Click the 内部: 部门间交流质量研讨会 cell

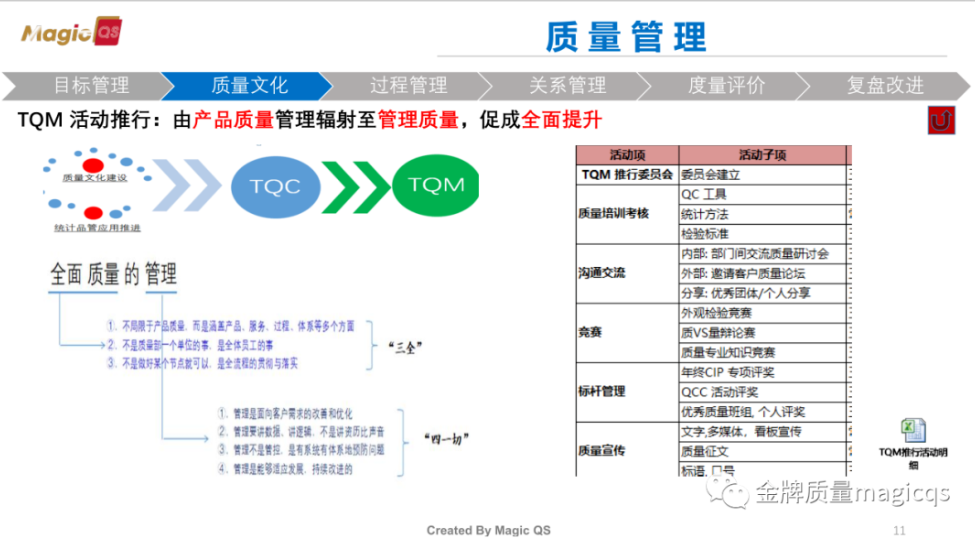click(x=762, y=254)
